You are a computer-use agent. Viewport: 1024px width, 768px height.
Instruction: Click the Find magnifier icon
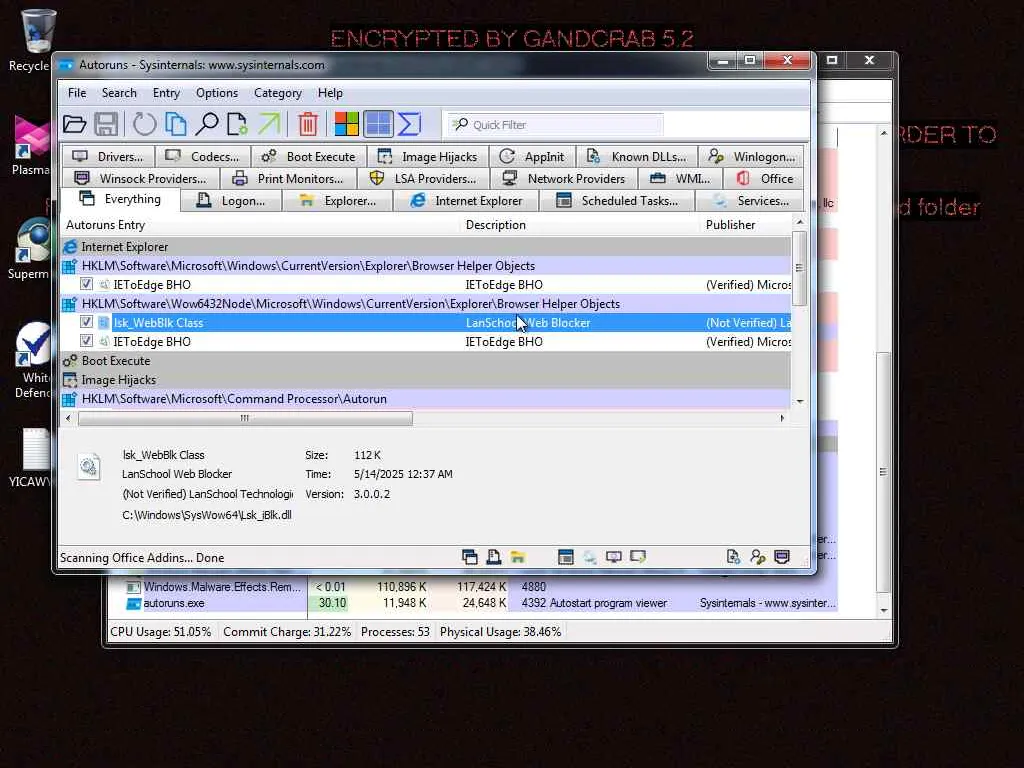click(x=206, y=124)
